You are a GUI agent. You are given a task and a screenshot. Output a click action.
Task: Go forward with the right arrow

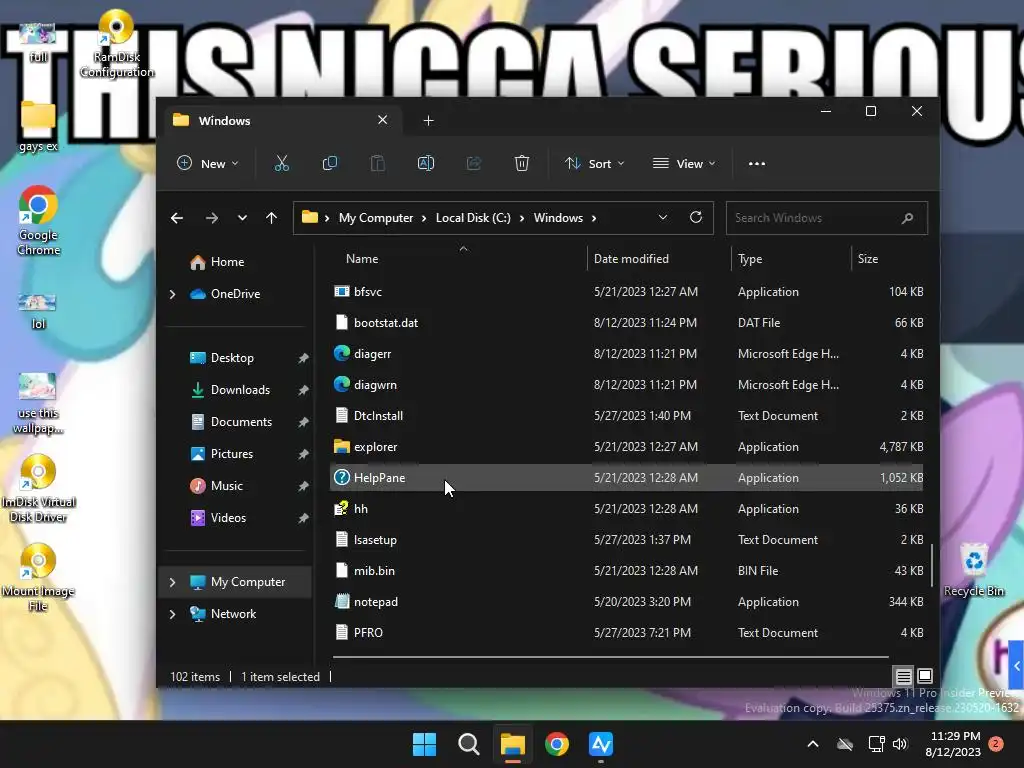click(212, 218)
